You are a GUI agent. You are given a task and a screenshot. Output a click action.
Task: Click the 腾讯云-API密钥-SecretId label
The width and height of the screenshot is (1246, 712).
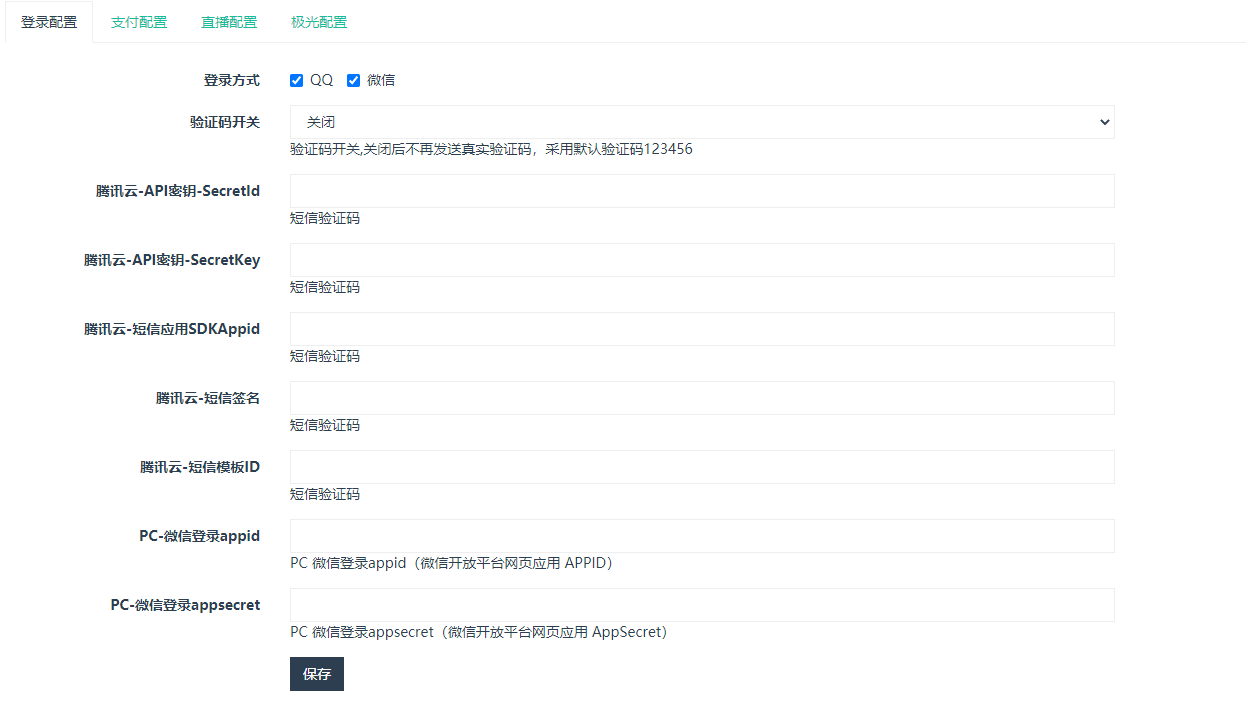178,191
